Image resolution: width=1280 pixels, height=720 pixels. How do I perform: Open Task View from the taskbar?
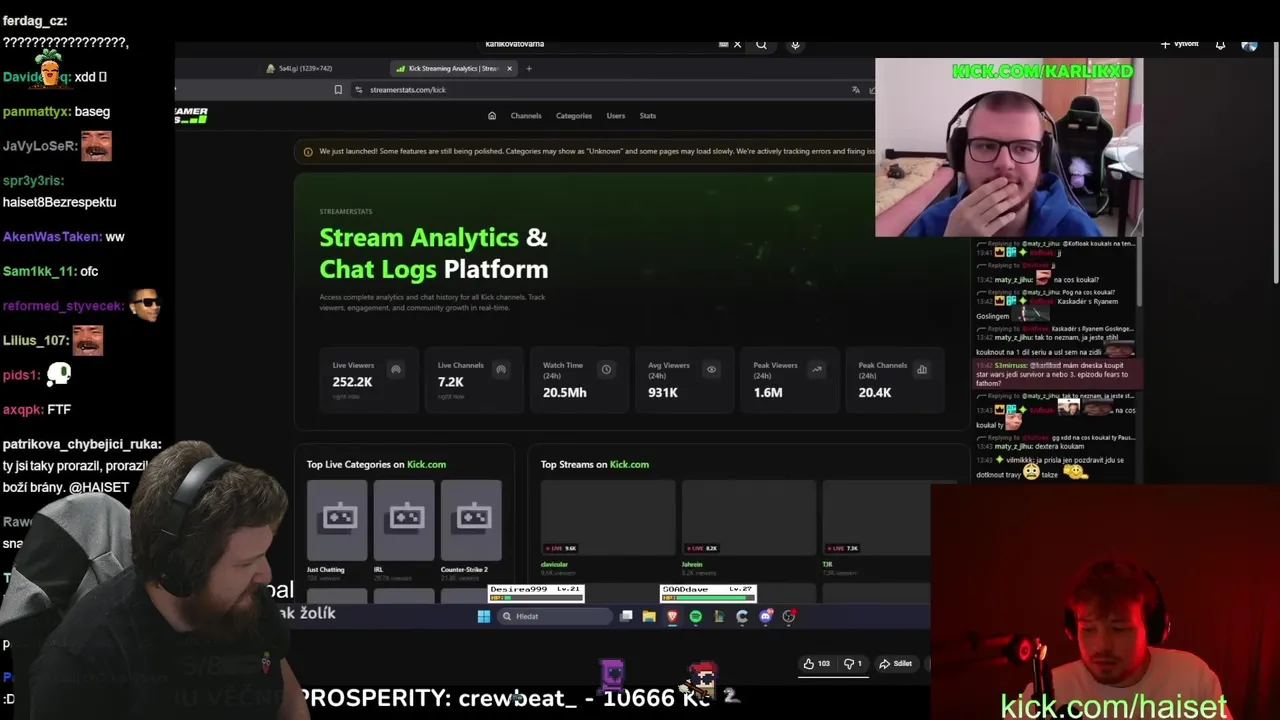point(626,617)
